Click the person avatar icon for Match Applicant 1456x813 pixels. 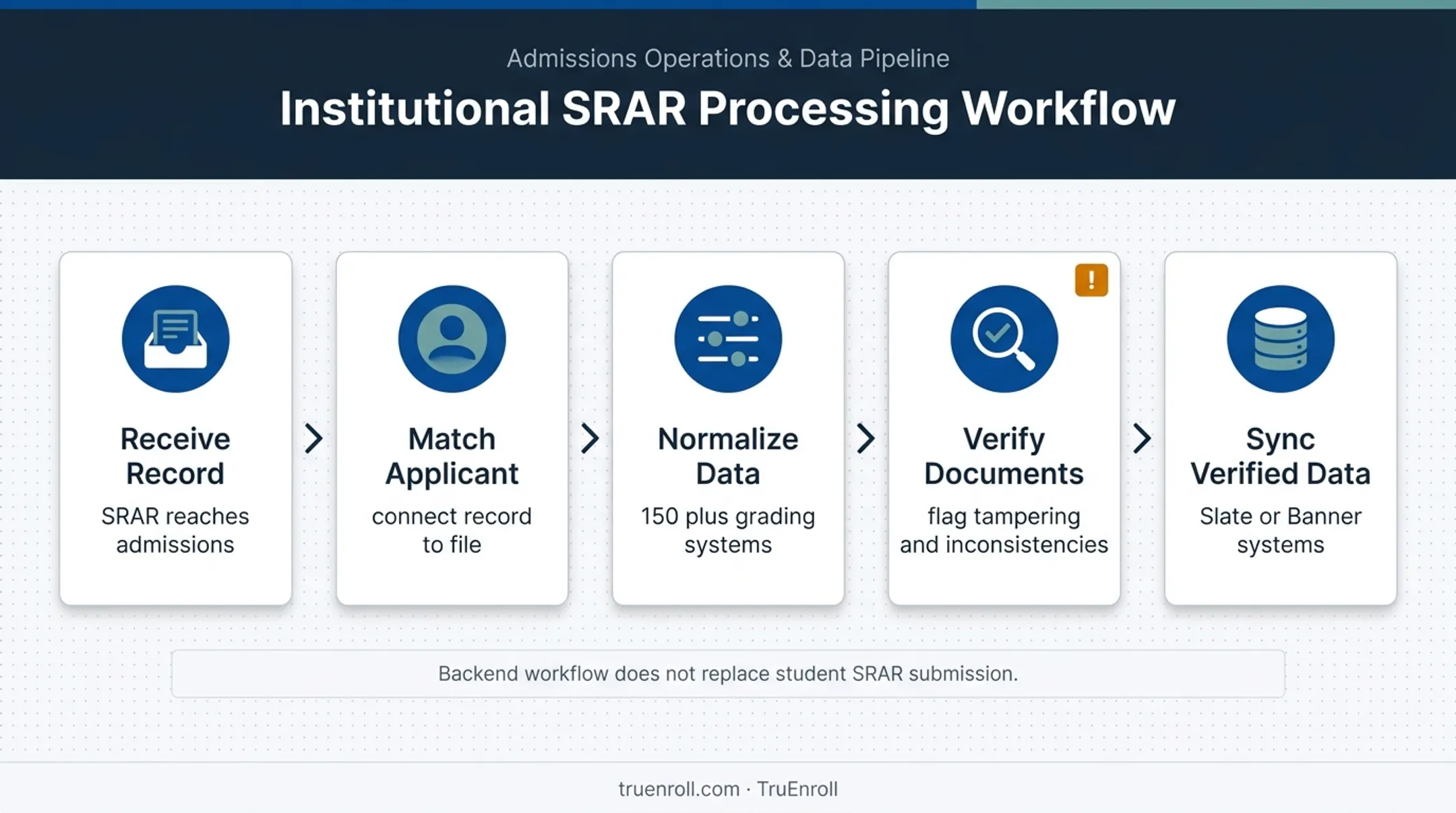452,339
